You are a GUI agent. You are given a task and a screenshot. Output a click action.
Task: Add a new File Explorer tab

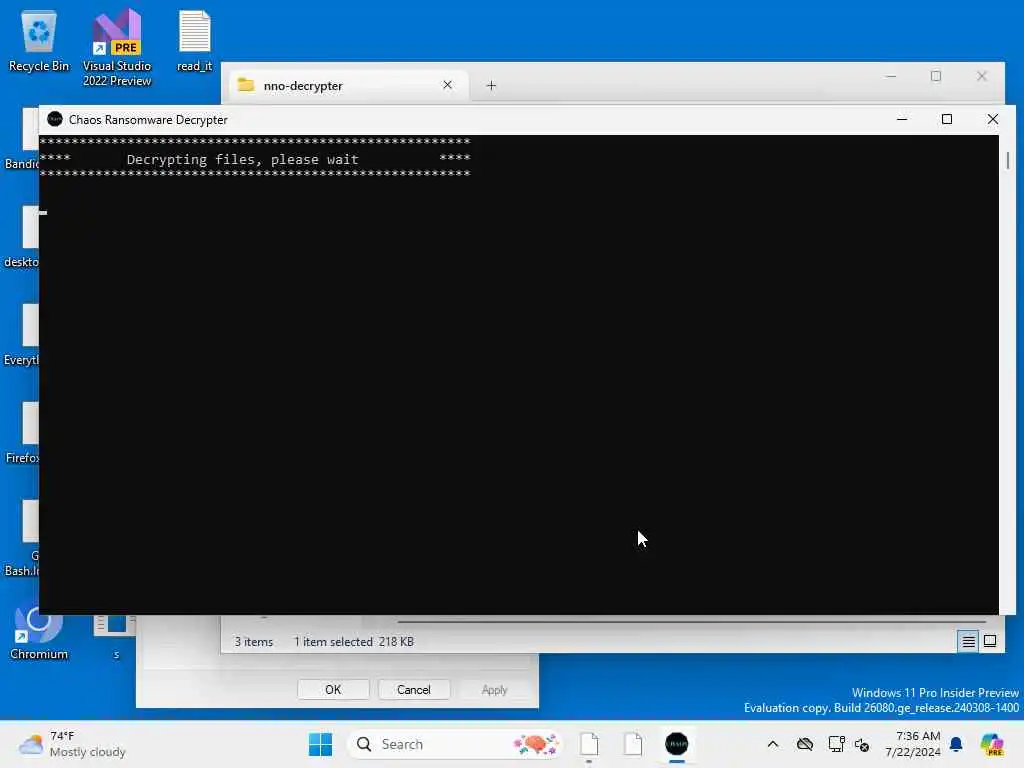[x=491, y=86]
